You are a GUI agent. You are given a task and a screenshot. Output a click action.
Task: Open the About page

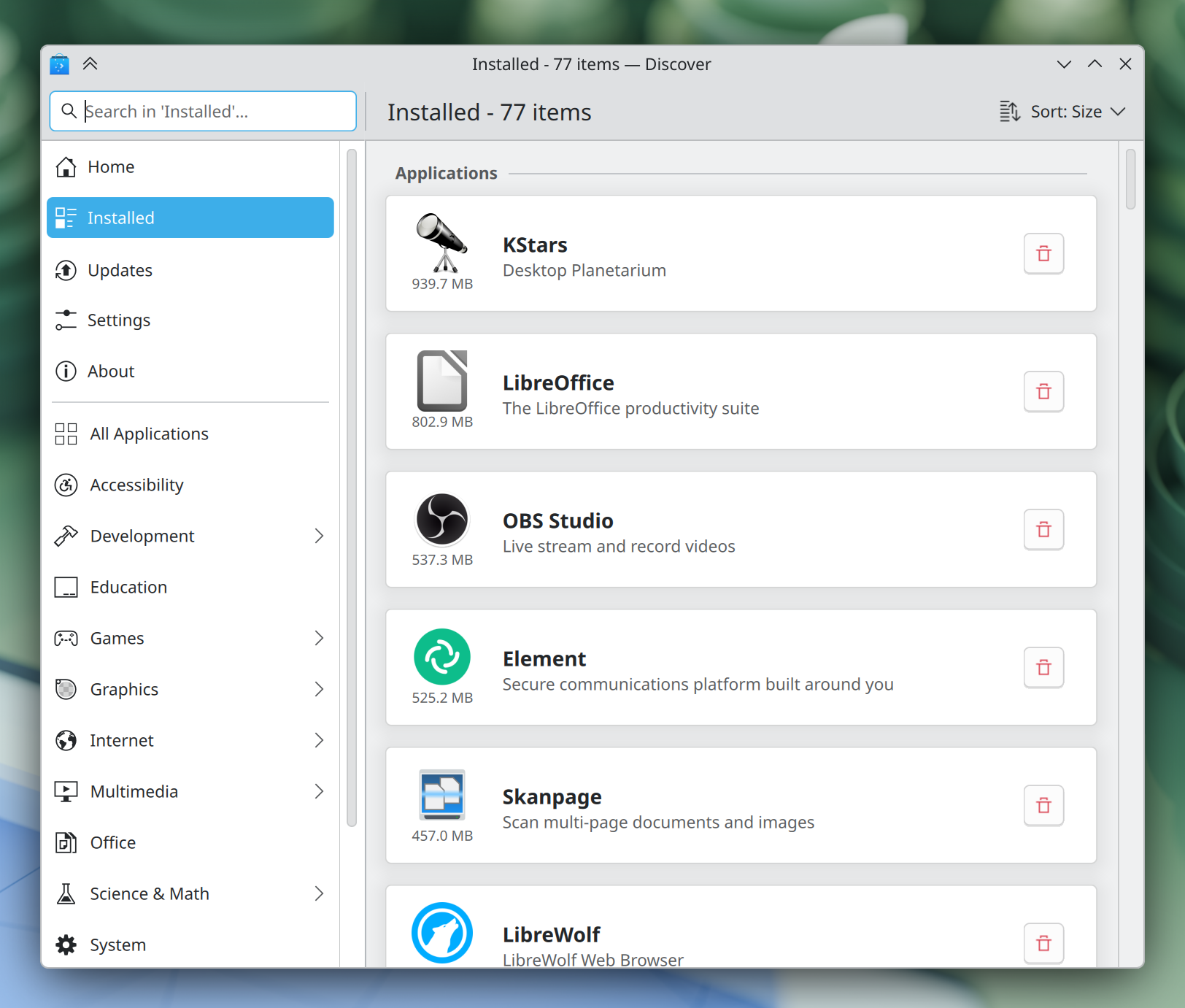(x=190, y=372)
